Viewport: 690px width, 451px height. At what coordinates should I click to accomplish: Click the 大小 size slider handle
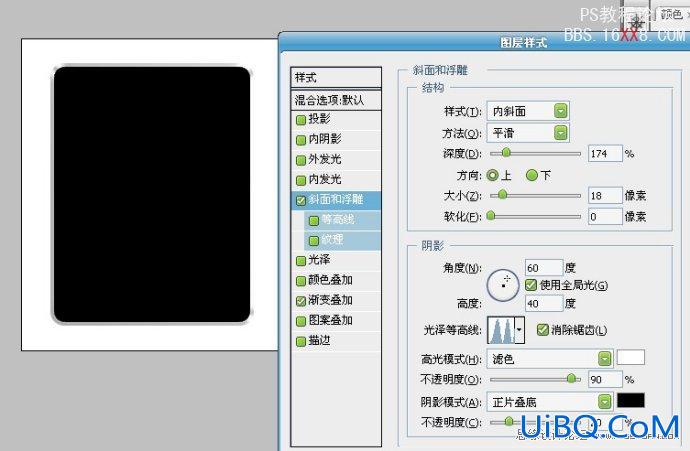[x=502, y=195]
